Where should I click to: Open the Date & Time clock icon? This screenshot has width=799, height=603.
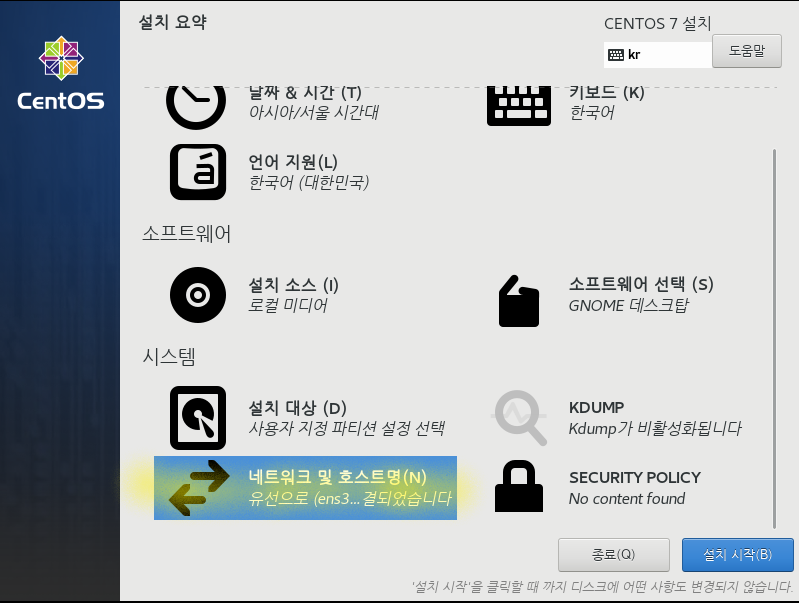[x=196, y=108]
